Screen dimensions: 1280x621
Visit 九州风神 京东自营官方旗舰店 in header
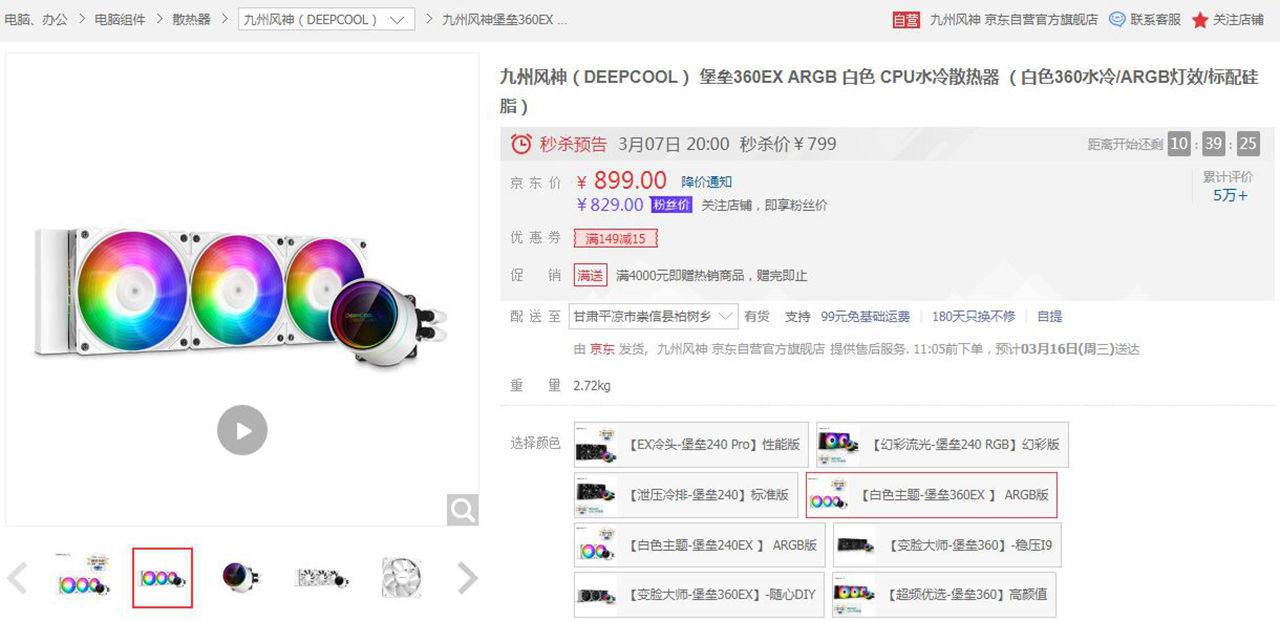click(x=1013, y=19)
